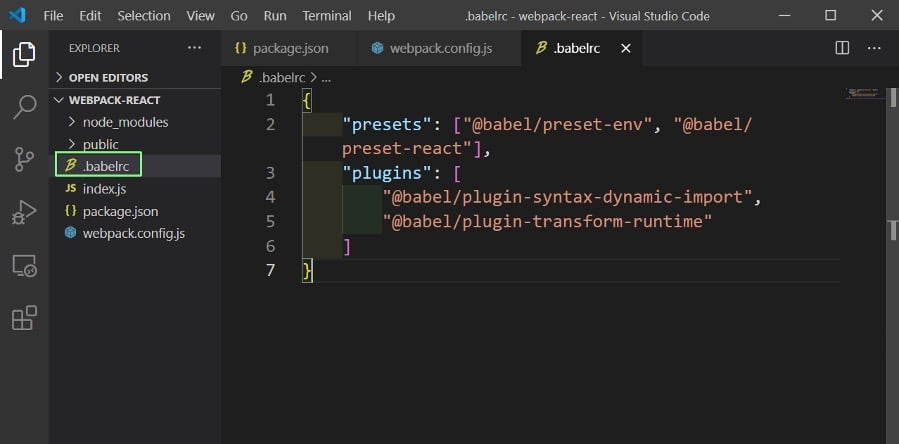
Task: Open the Search view icon
Action: [x=24, y=107]
